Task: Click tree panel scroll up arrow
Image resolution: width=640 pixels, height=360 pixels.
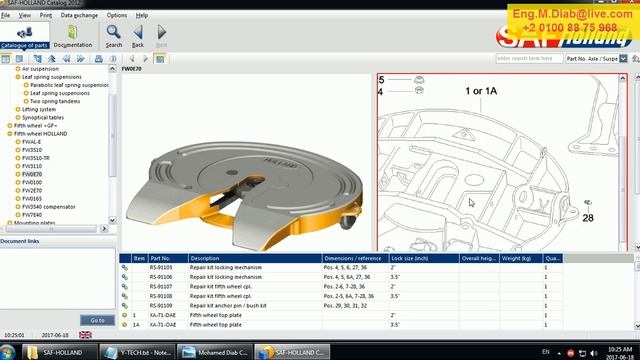Action: point(113,69)
